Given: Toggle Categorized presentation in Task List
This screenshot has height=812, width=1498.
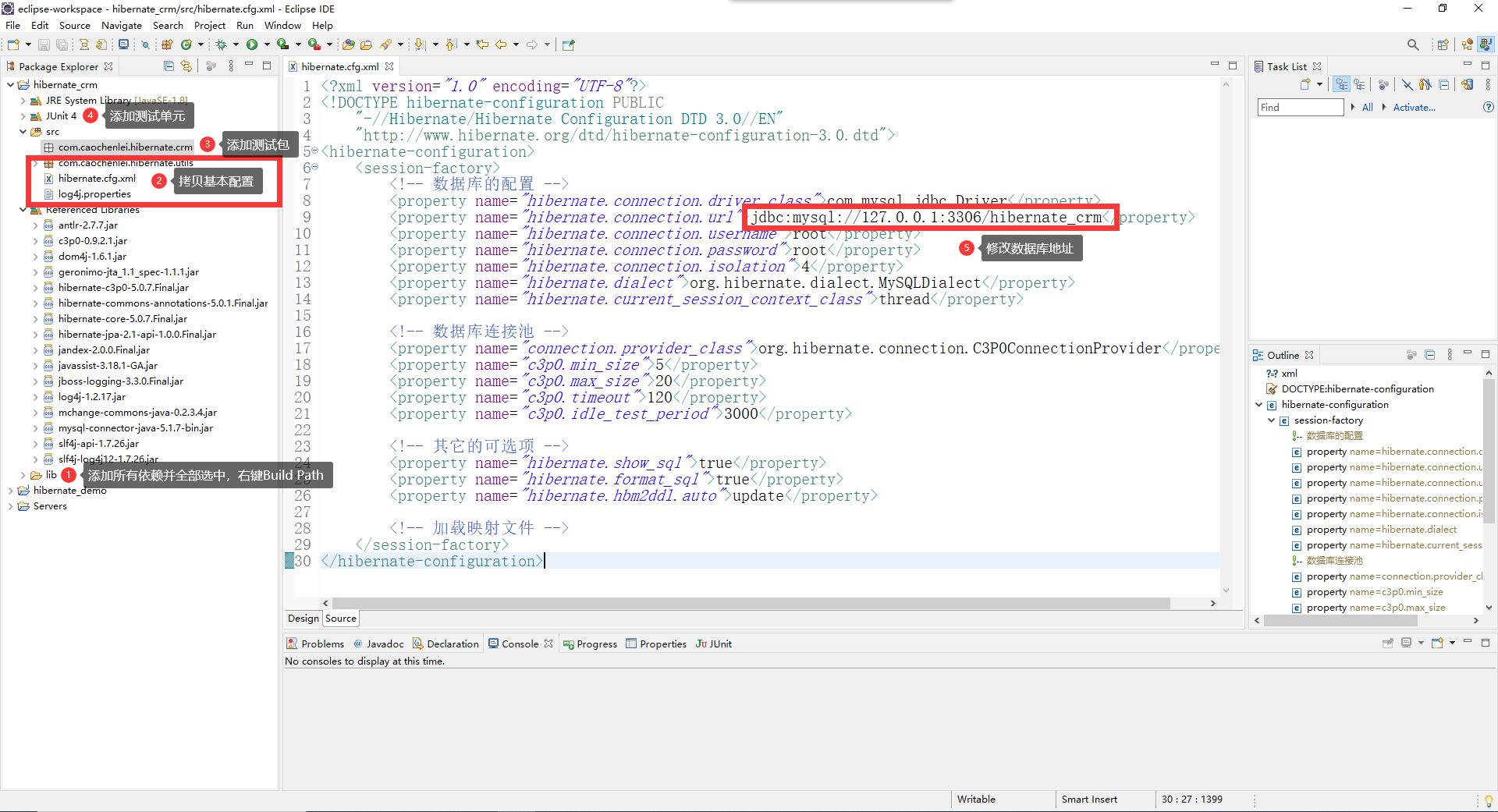Looking at the screenshot, I should click(1342, 83).
